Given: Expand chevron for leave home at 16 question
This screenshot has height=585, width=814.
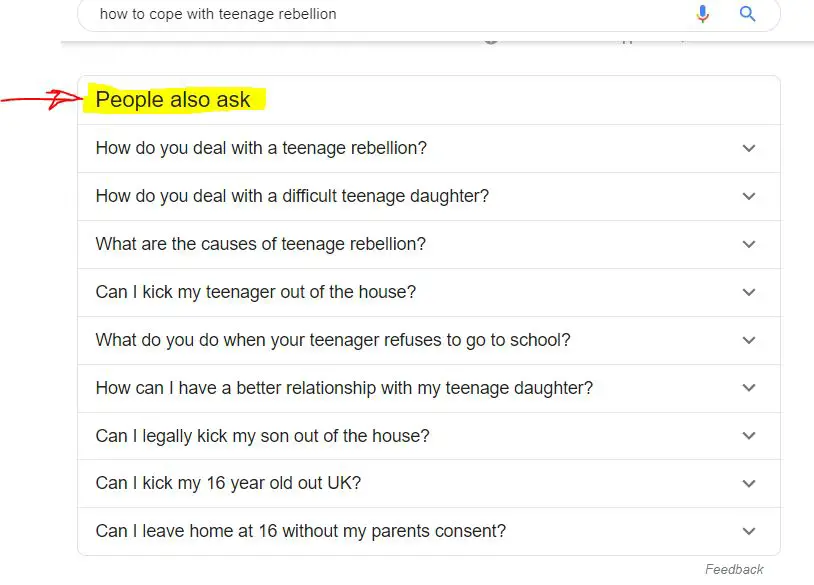Looking at the screenshot, I should coord(749,532).
